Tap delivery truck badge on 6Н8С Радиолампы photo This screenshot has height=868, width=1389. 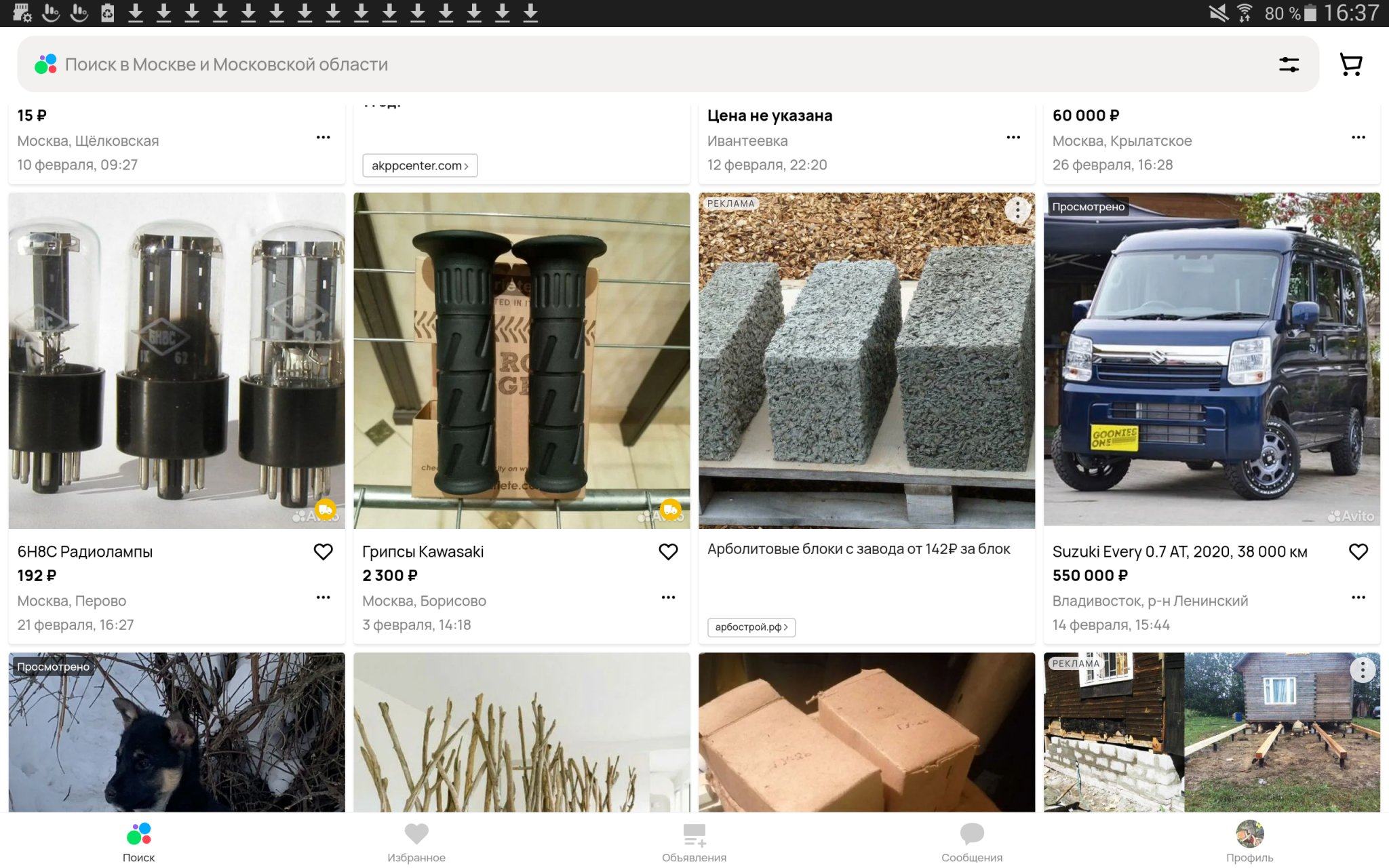[x=326, y=509]
